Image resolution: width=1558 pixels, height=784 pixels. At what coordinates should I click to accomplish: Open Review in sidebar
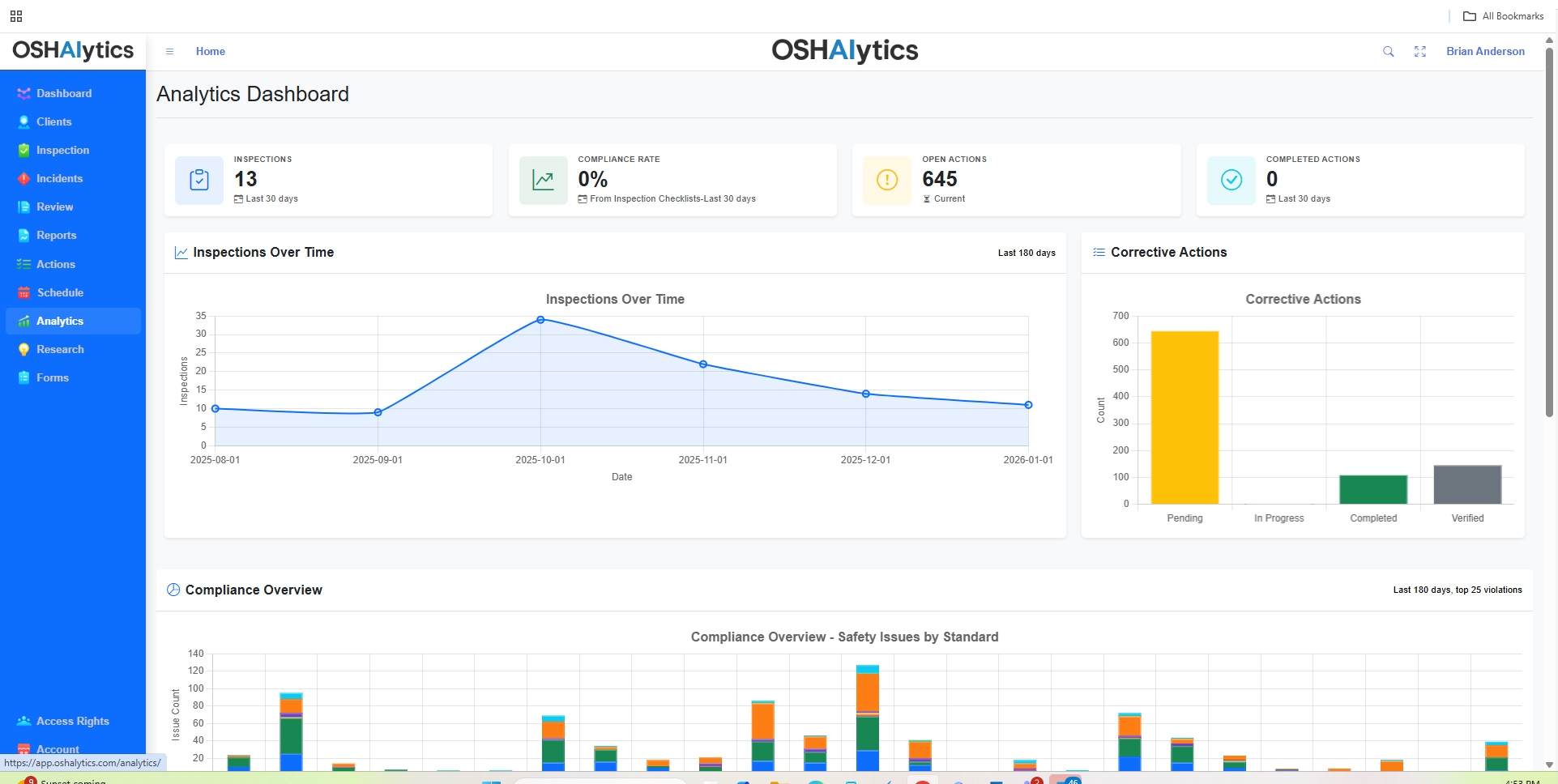[54, 207]
